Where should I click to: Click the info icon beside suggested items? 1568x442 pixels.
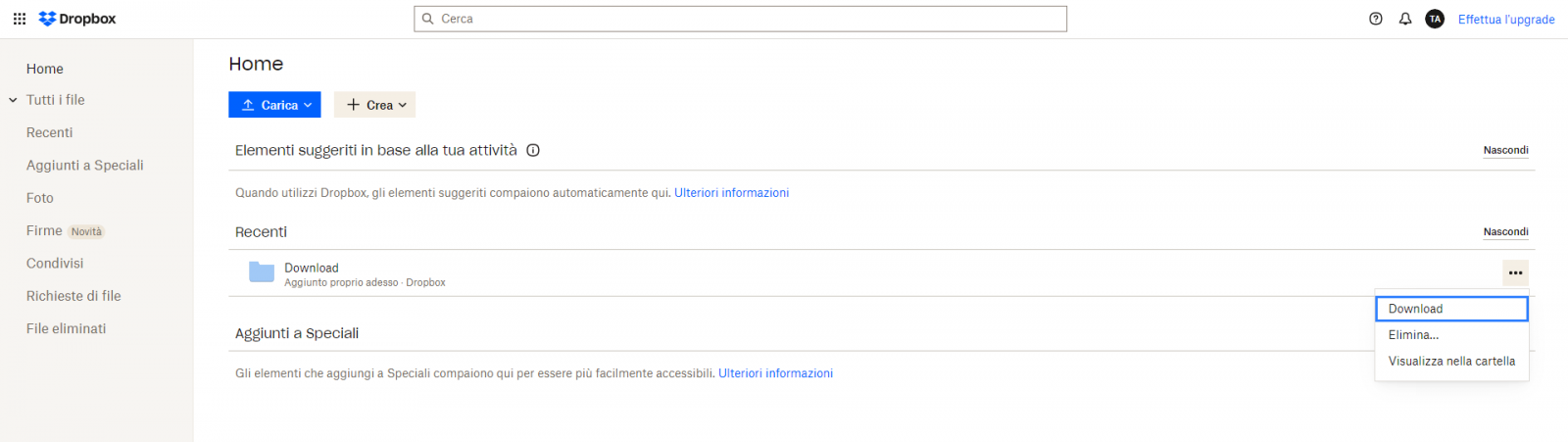click(533, 150)
